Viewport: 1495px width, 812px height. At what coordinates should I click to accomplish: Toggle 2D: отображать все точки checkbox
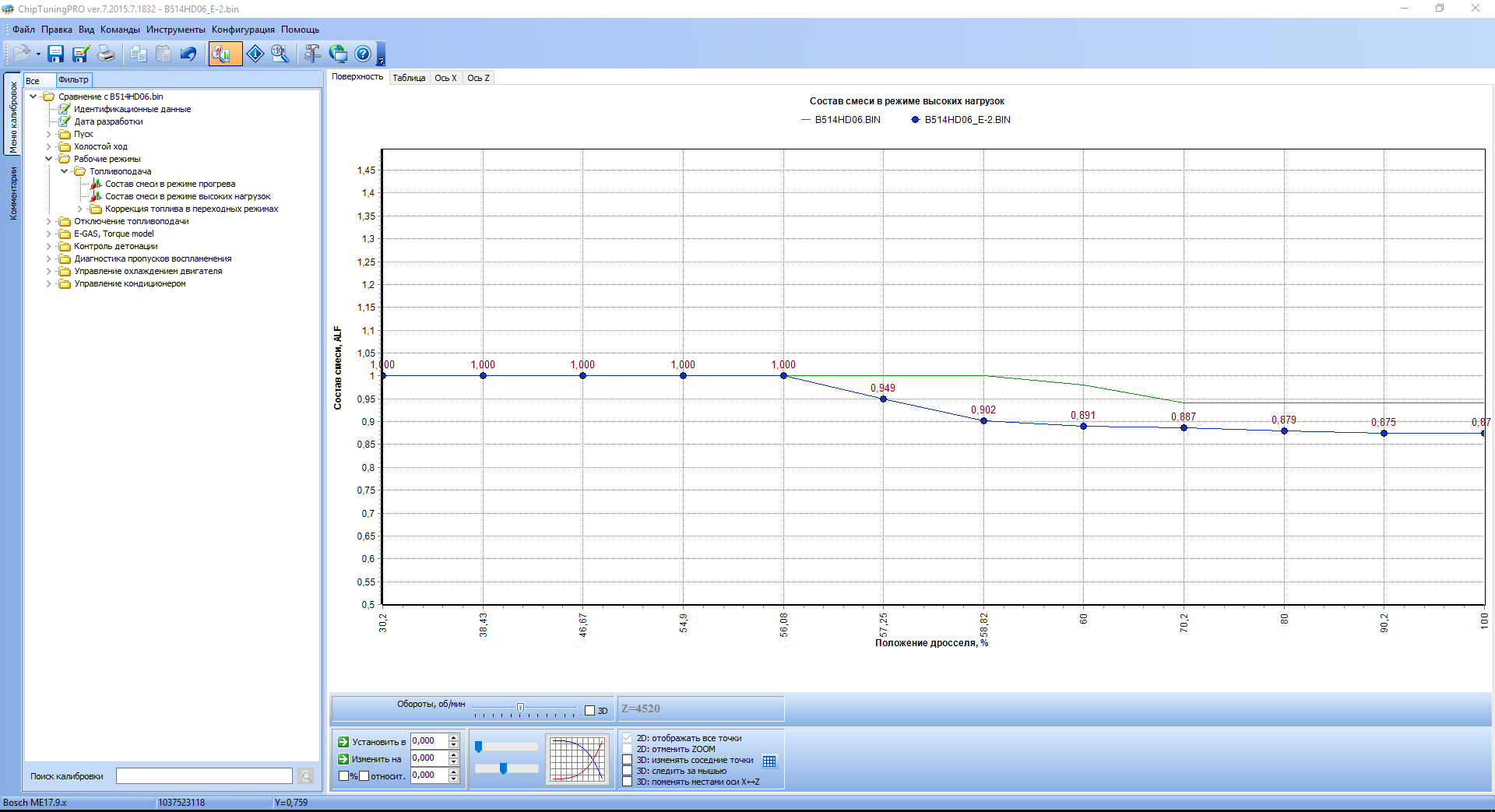(628, 738)
